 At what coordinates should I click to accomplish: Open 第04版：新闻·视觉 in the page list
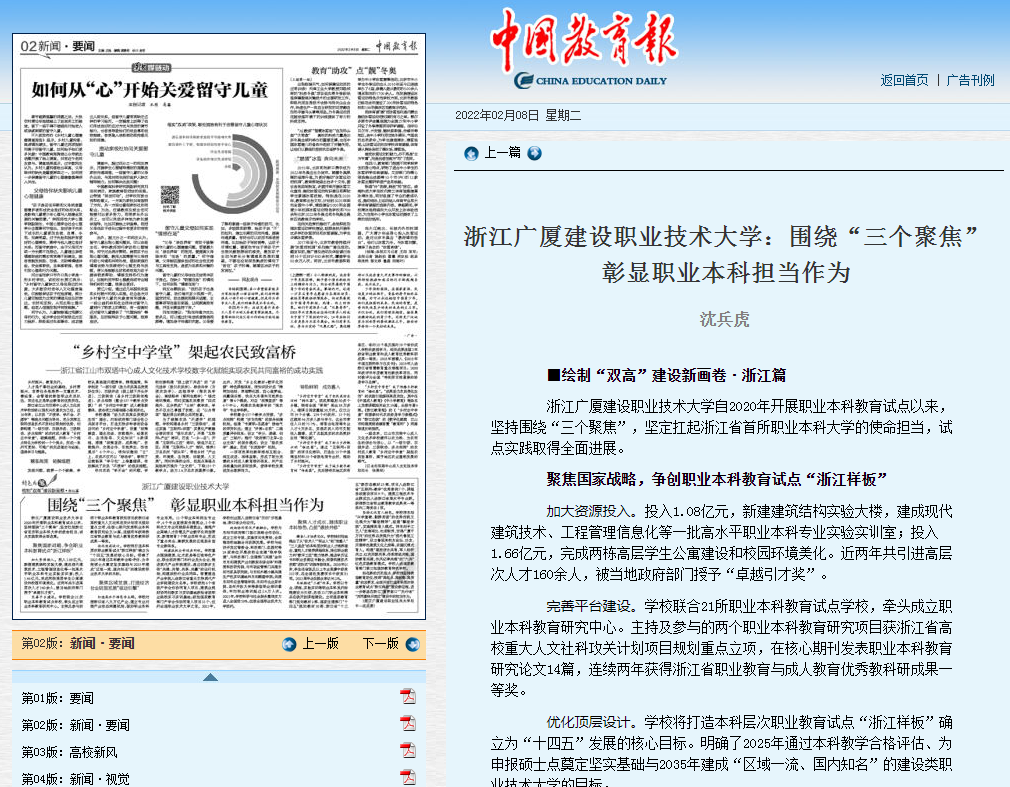click(x=75, y=779)
